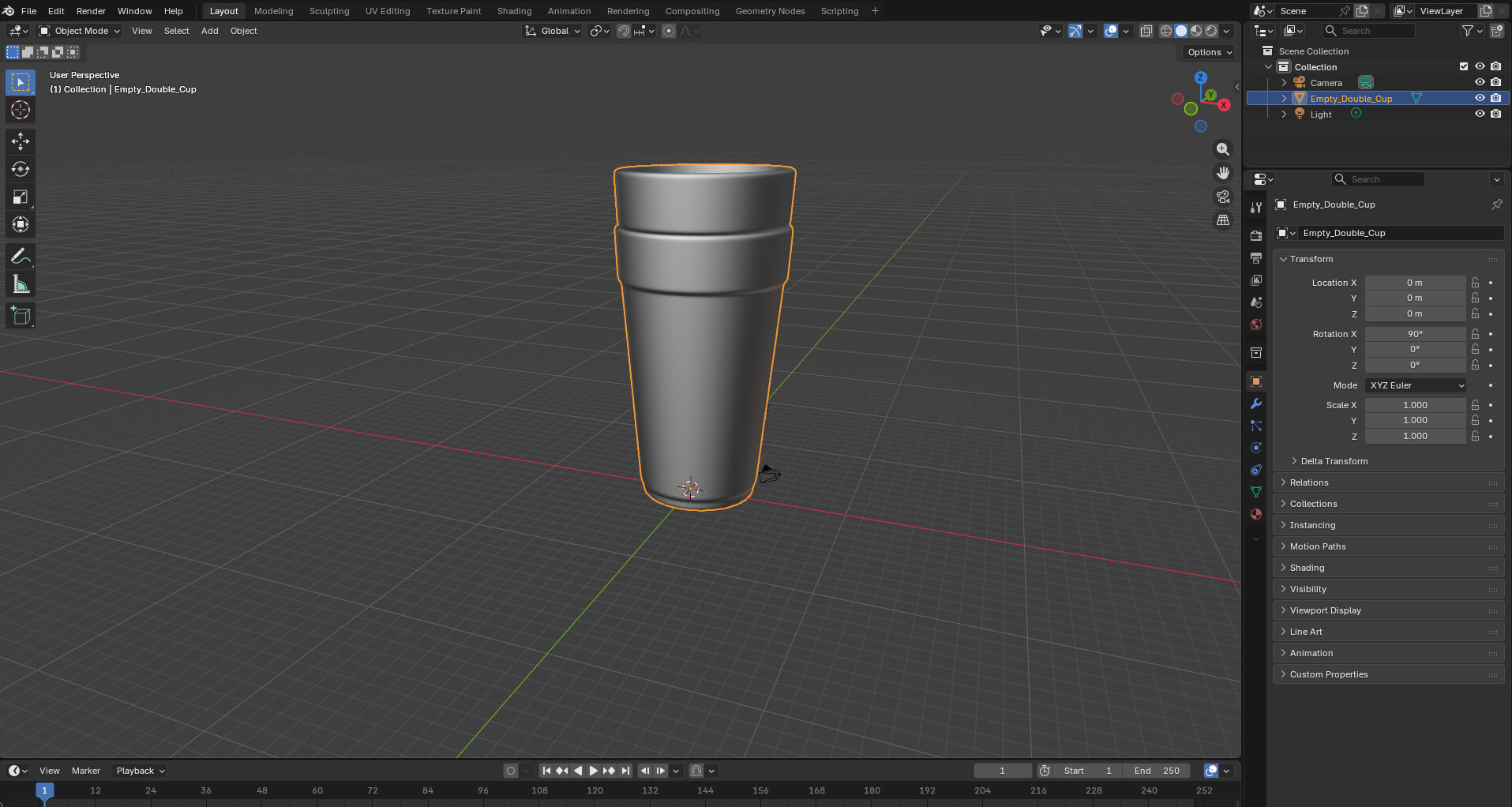Toggle the camera view icon
This screenshot has height=807, width=1512.
1223,197
